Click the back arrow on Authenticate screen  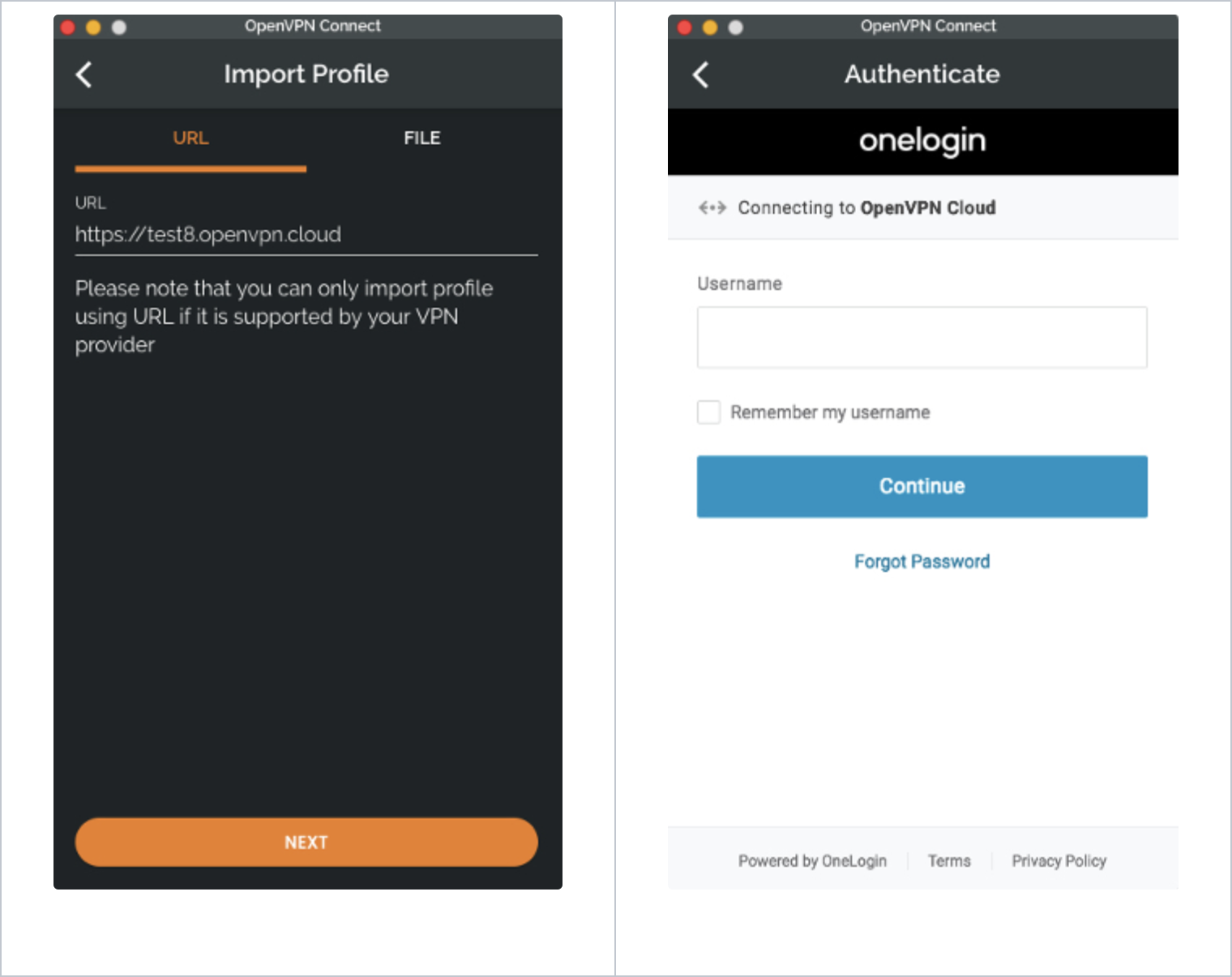(701, 75)
